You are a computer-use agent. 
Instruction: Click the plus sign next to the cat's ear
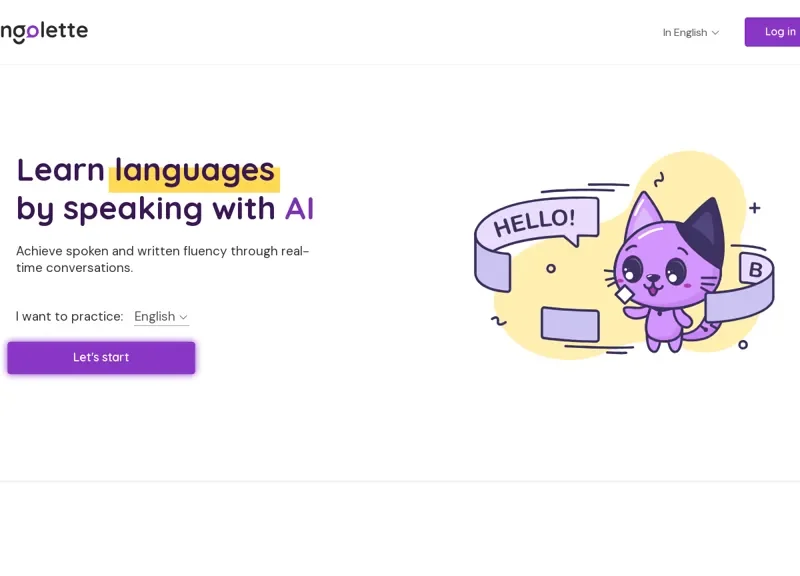tap(755, 208)
